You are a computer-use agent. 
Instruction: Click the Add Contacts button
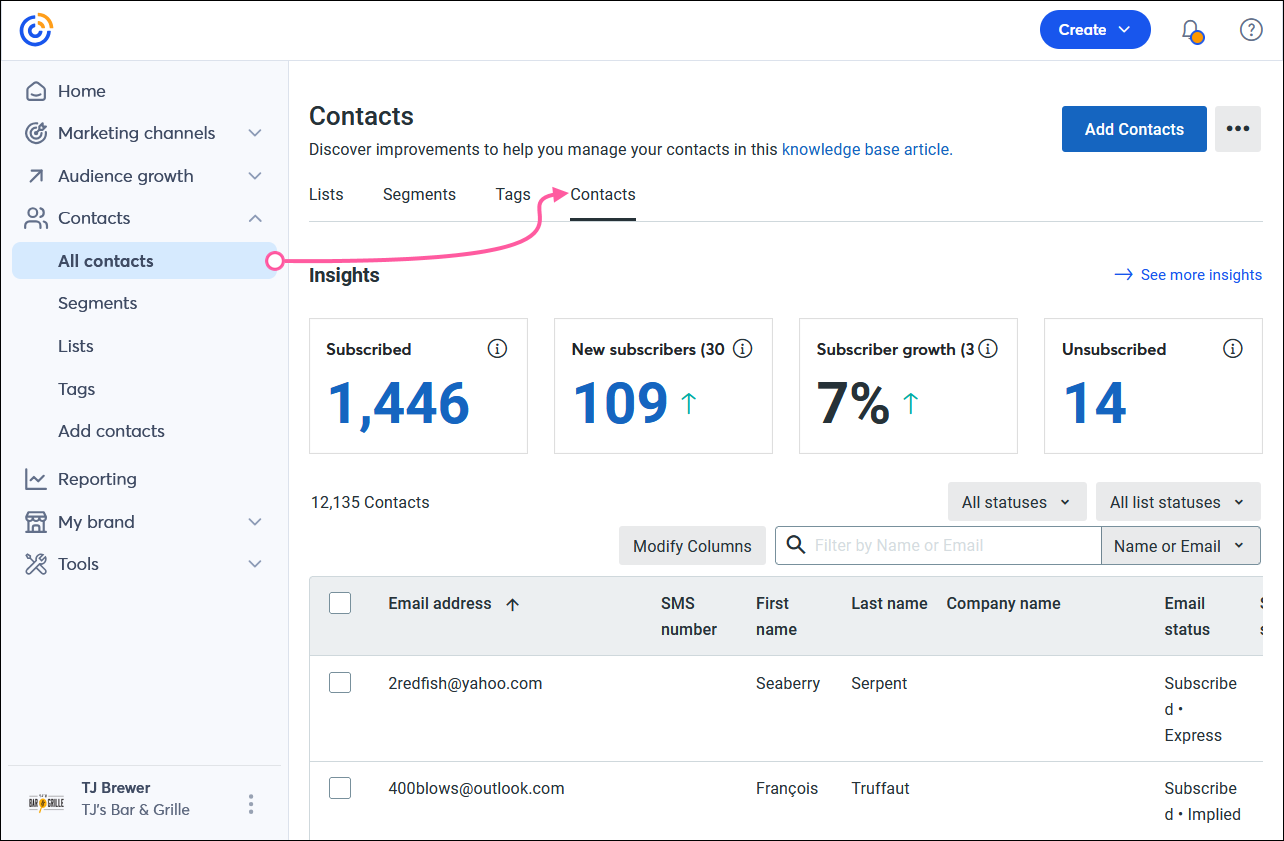[x=1134, y=129]
